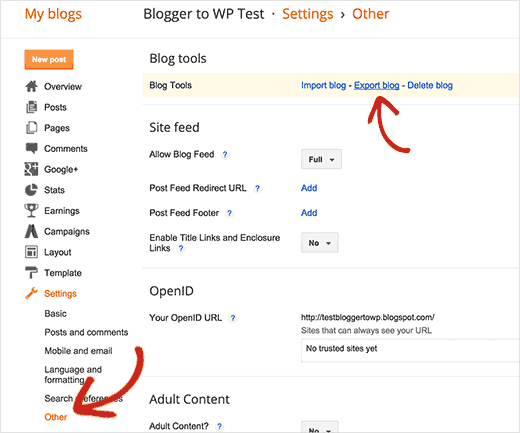Screen dimensions: 520x433
Task: Open help for Your OpenID URL
Action: (x=233, y=318)
